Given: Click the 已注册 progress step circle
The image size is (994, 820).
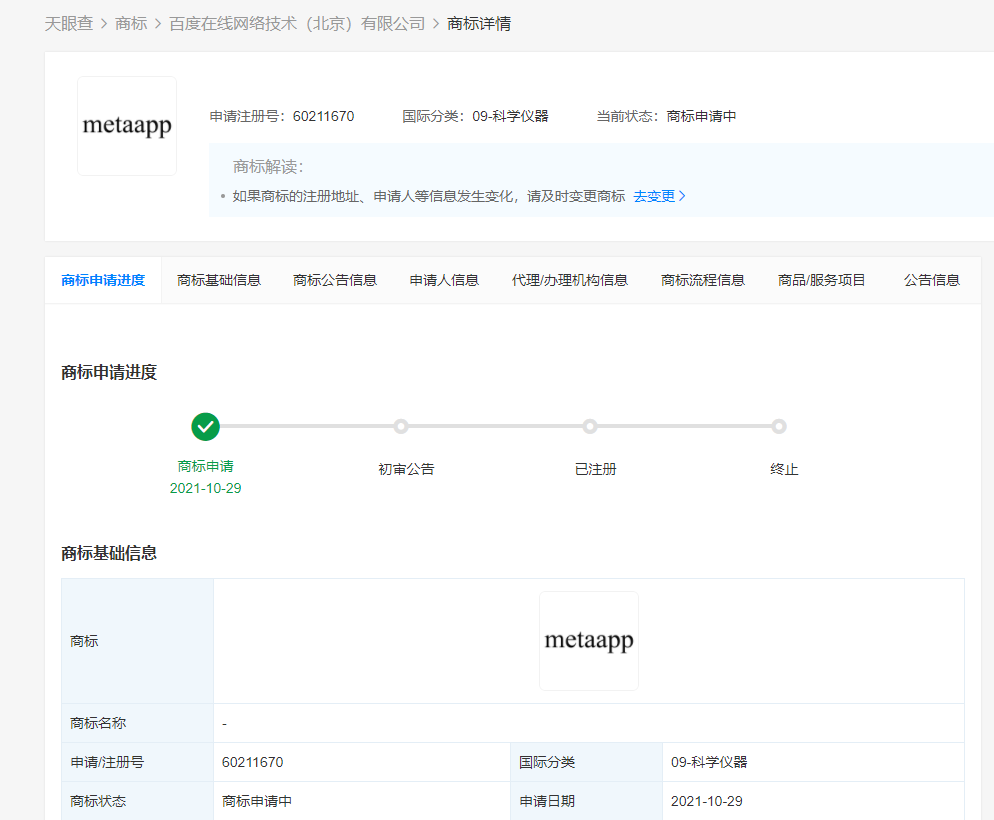Looking at the screenshot, I should (590, 427).
